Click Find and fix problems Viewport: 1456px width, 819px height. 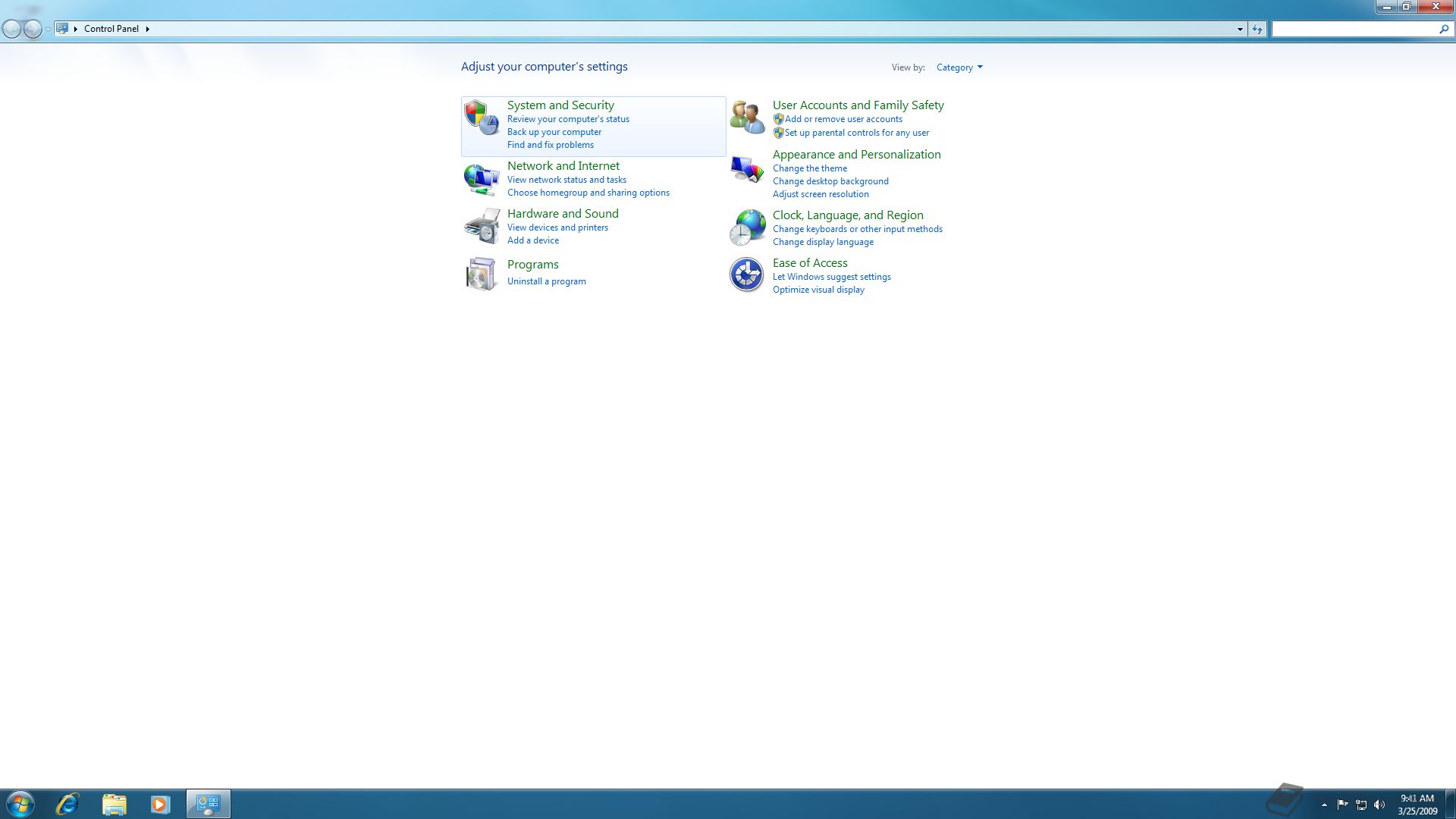click(551, 145)
